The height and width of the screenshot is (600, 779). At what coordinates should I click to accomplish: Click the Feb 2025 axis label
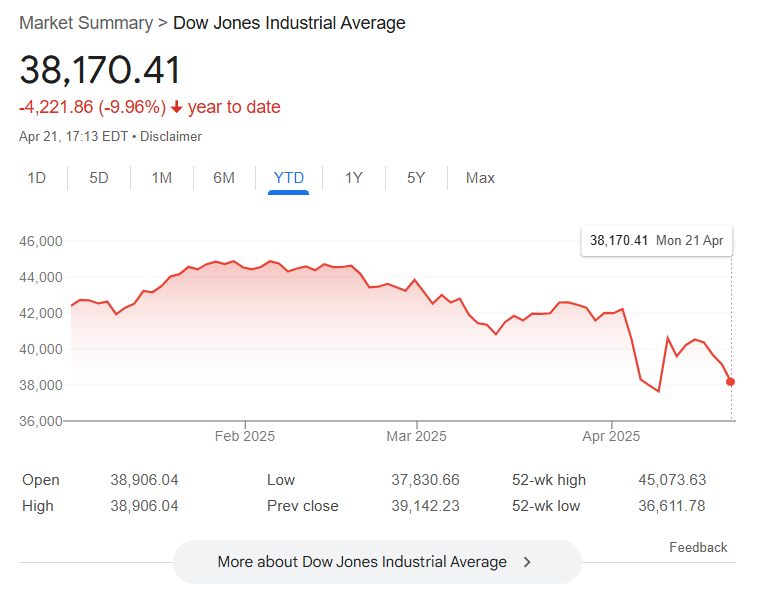click(x=245, y=436)
